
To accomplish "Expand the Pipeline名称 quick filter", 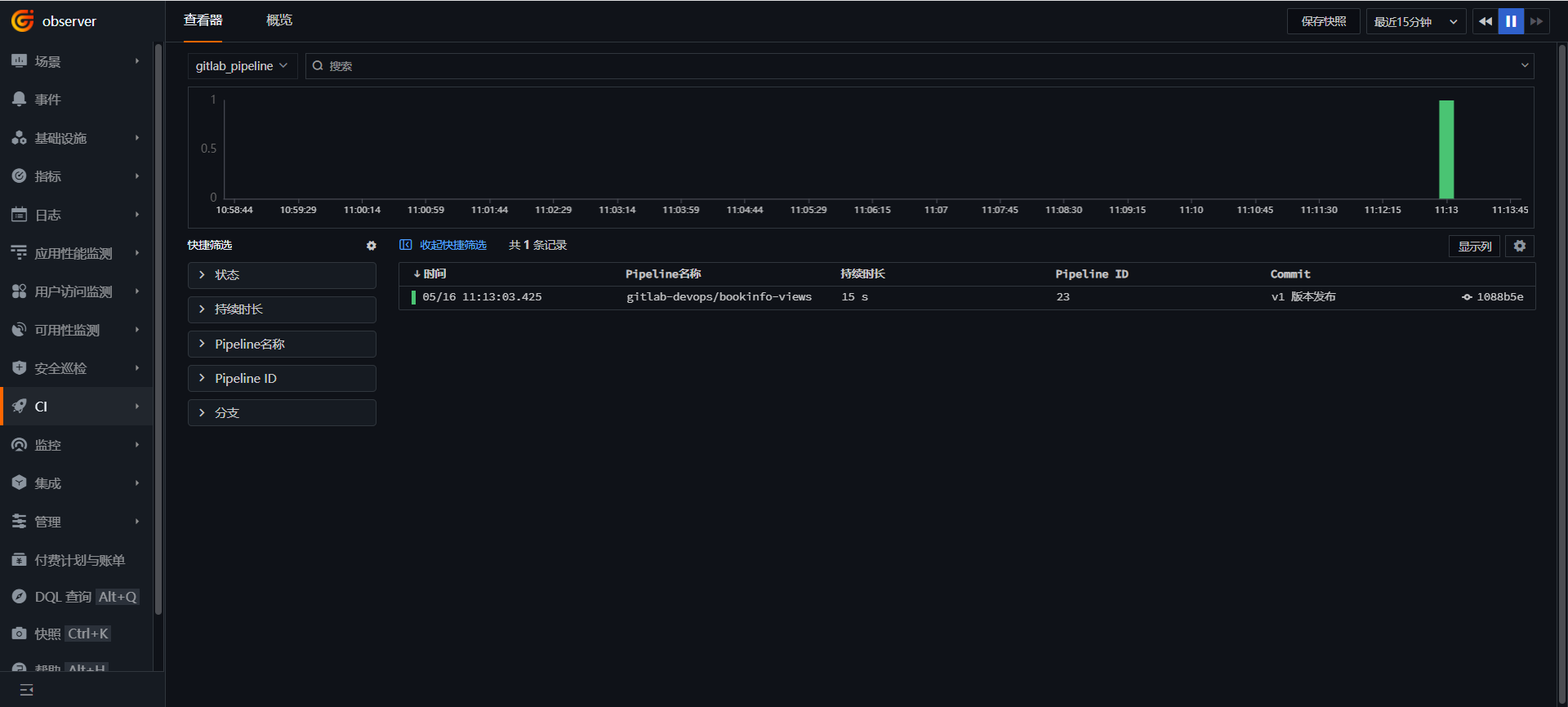I will 282,344.
